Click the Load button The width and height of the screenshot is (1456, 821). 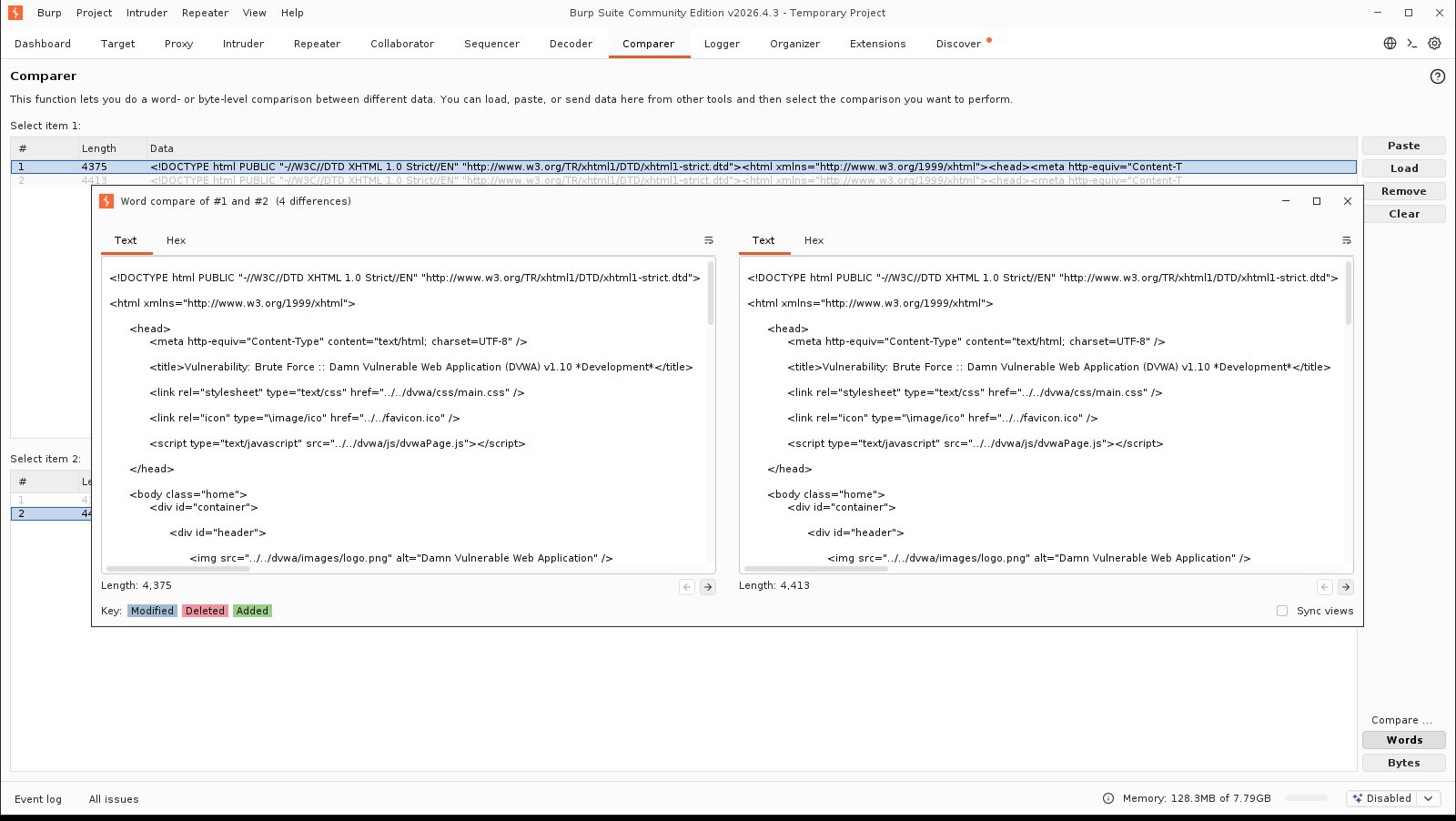tap(1403, 168)
